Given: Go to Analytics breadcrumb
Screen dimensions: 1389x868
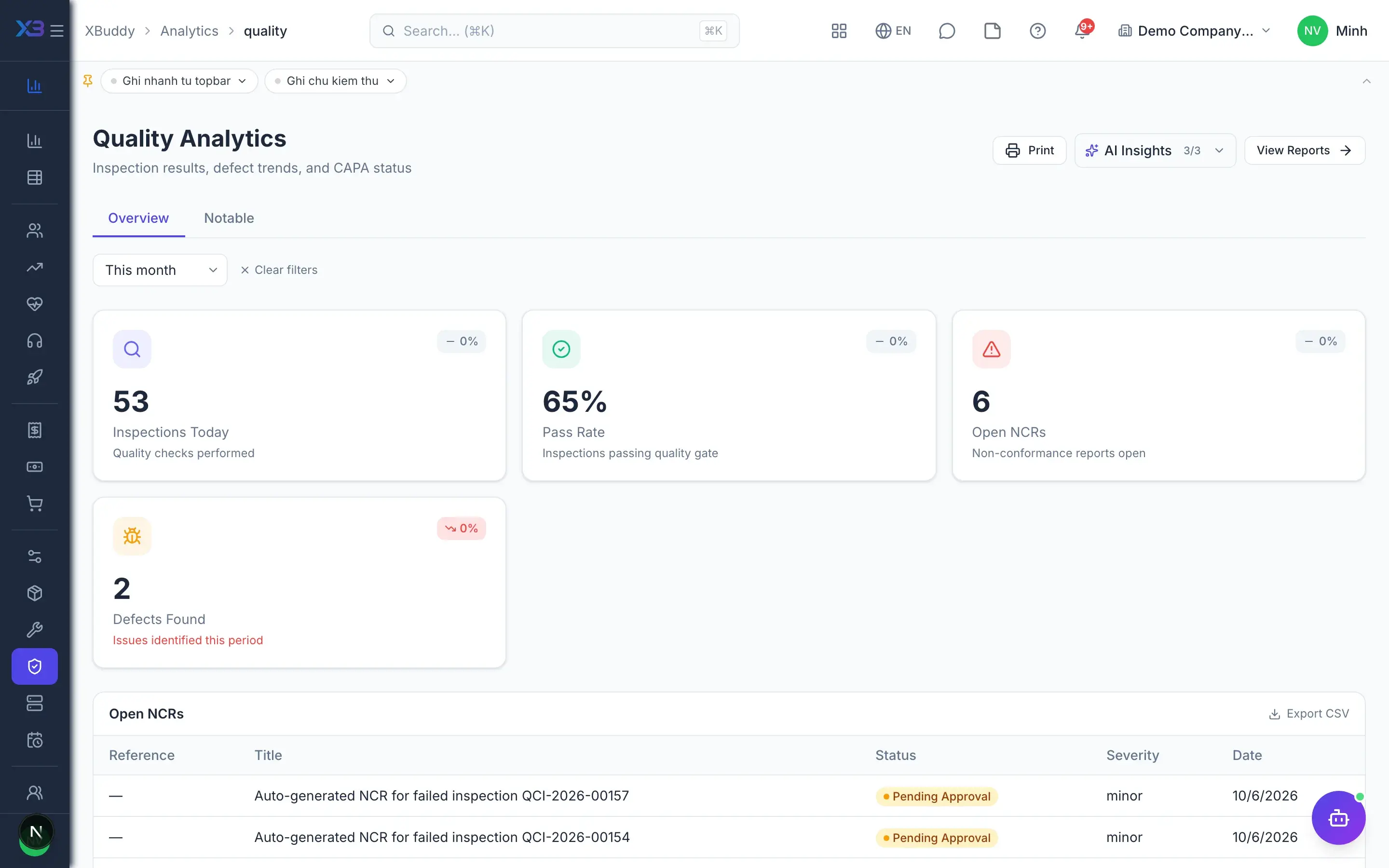Looking at the screenshot, I should 190,31.
